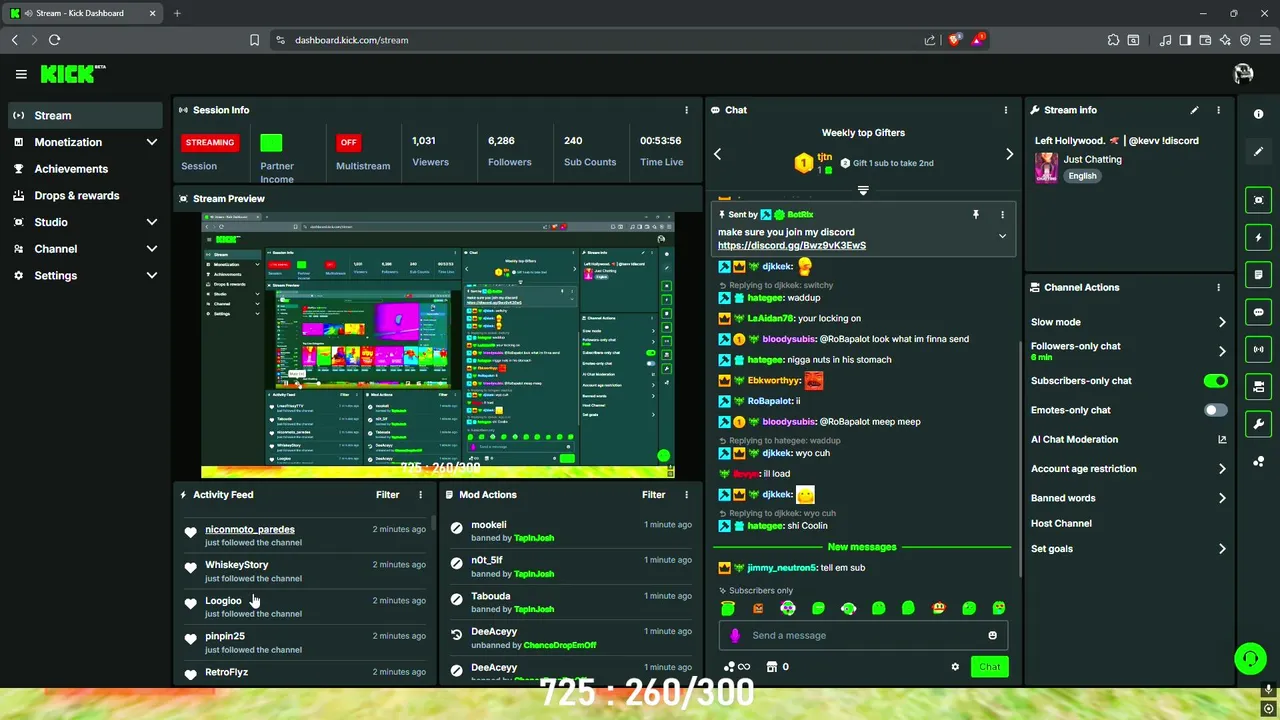Collapse the top gifters banner arrow
The height and width of the screenshot is (720, 1280).
(x=863, y=190)
